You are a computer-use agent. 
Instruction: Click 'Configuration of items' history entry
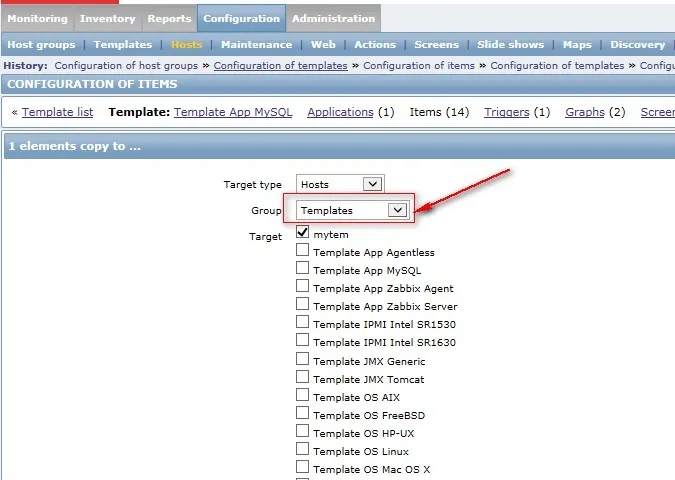click(x=419, y=65)
